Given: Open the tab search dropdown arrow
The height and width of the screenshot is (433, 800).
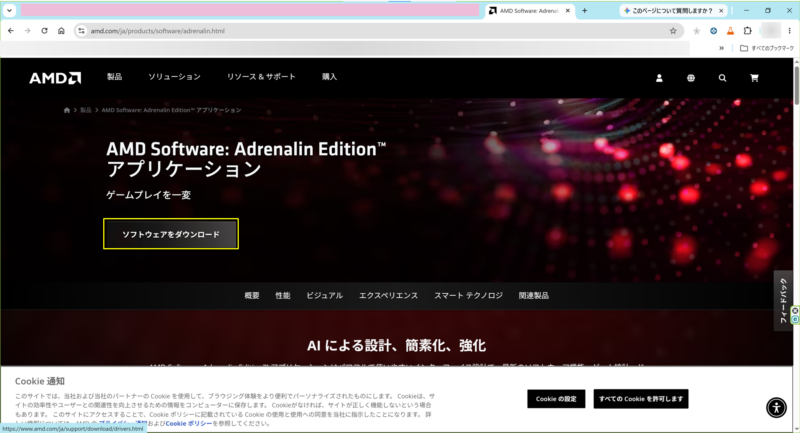Looking at the screenshot, I should click(x=9, y=10).
